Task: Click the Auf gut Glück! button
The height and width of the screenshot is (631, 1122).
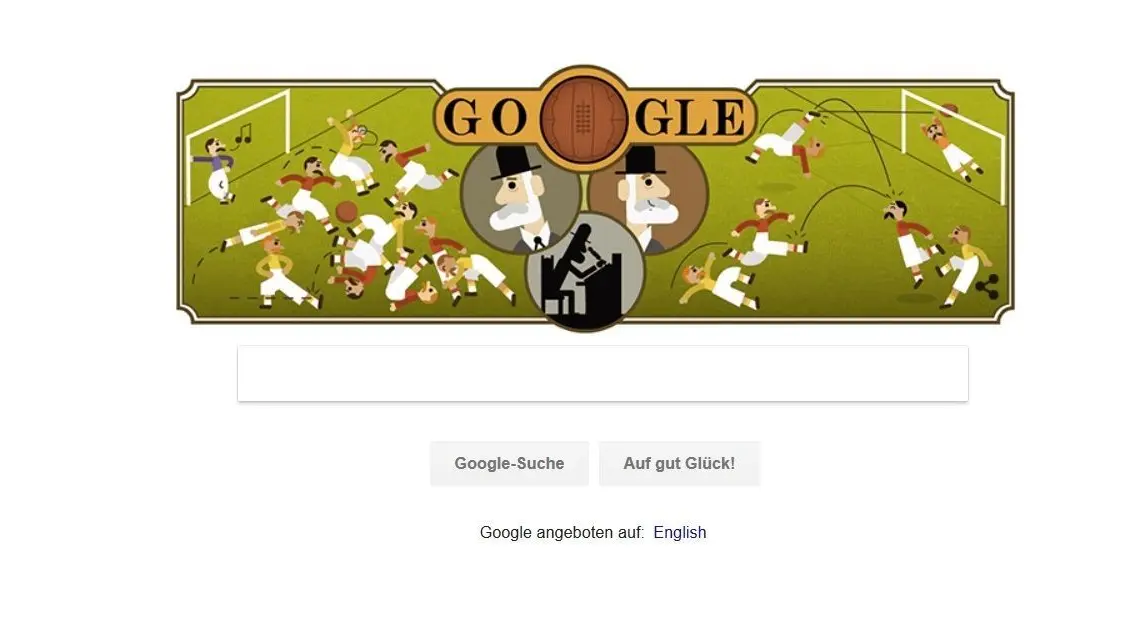Action: click(x=679, y=464)
